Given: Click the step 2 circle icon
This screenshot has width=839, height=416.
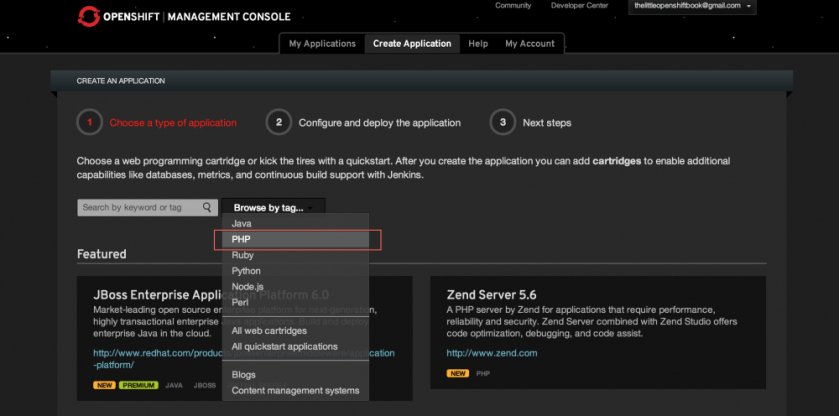Looking at the screenshot, I should [x=278, y=123].
